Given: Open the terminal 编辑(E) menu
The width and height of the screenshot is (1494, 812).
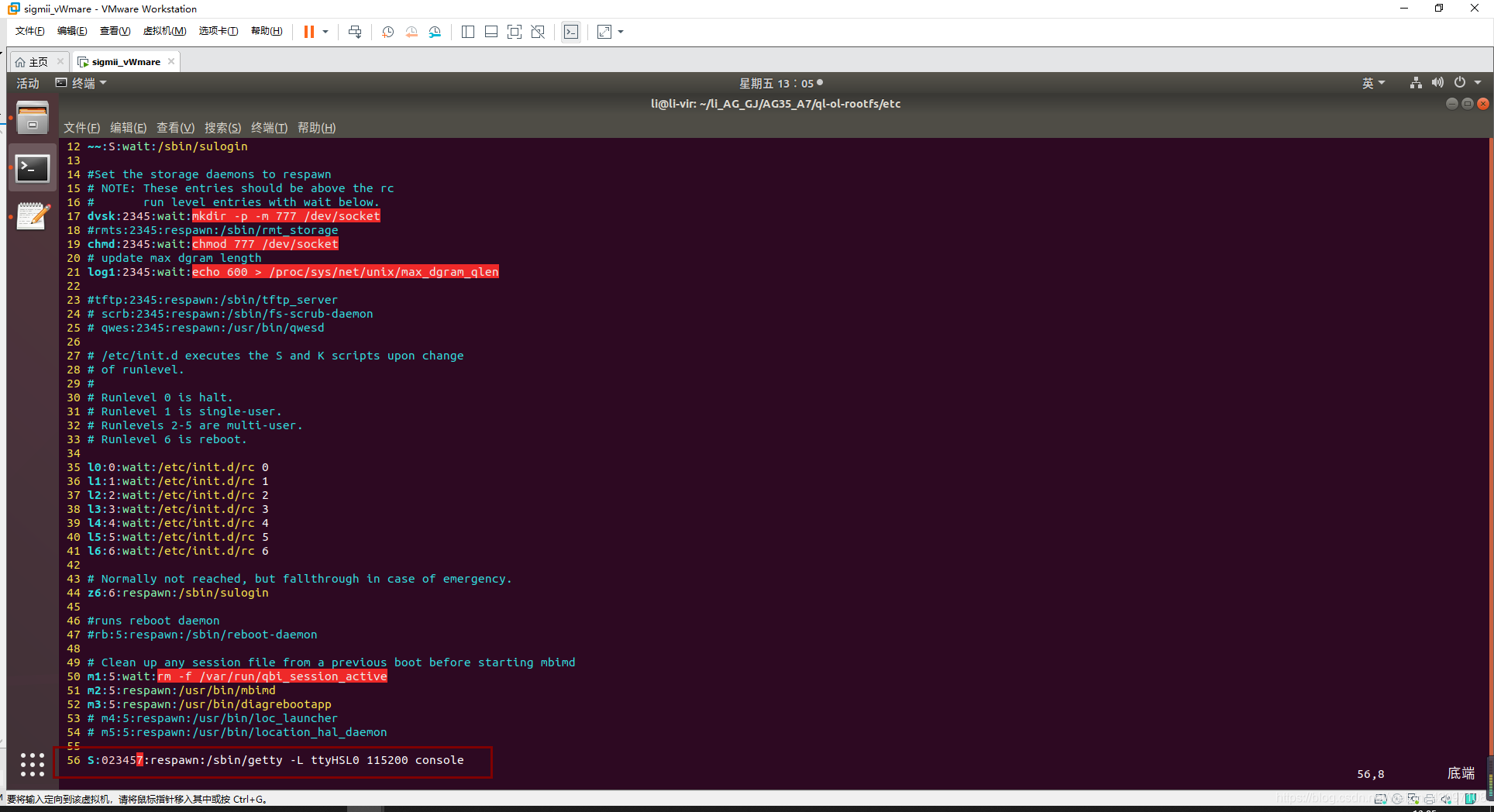Looking at the screenshot, I should 128,128.
